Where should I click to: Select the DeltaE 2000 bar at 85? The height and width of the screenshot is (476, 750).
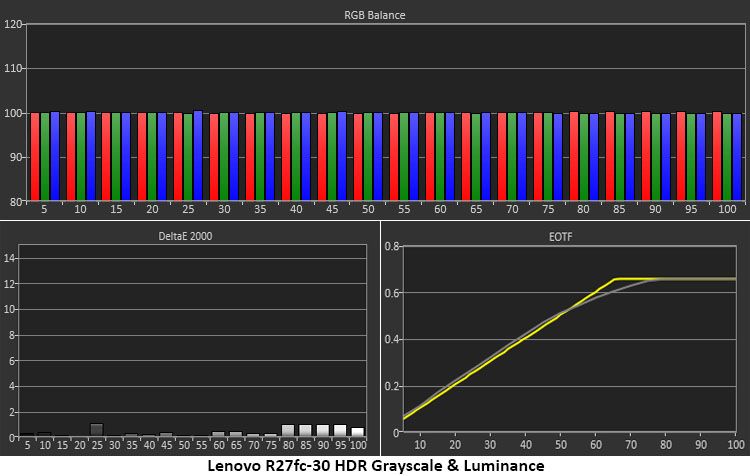(x=305, y=431)
